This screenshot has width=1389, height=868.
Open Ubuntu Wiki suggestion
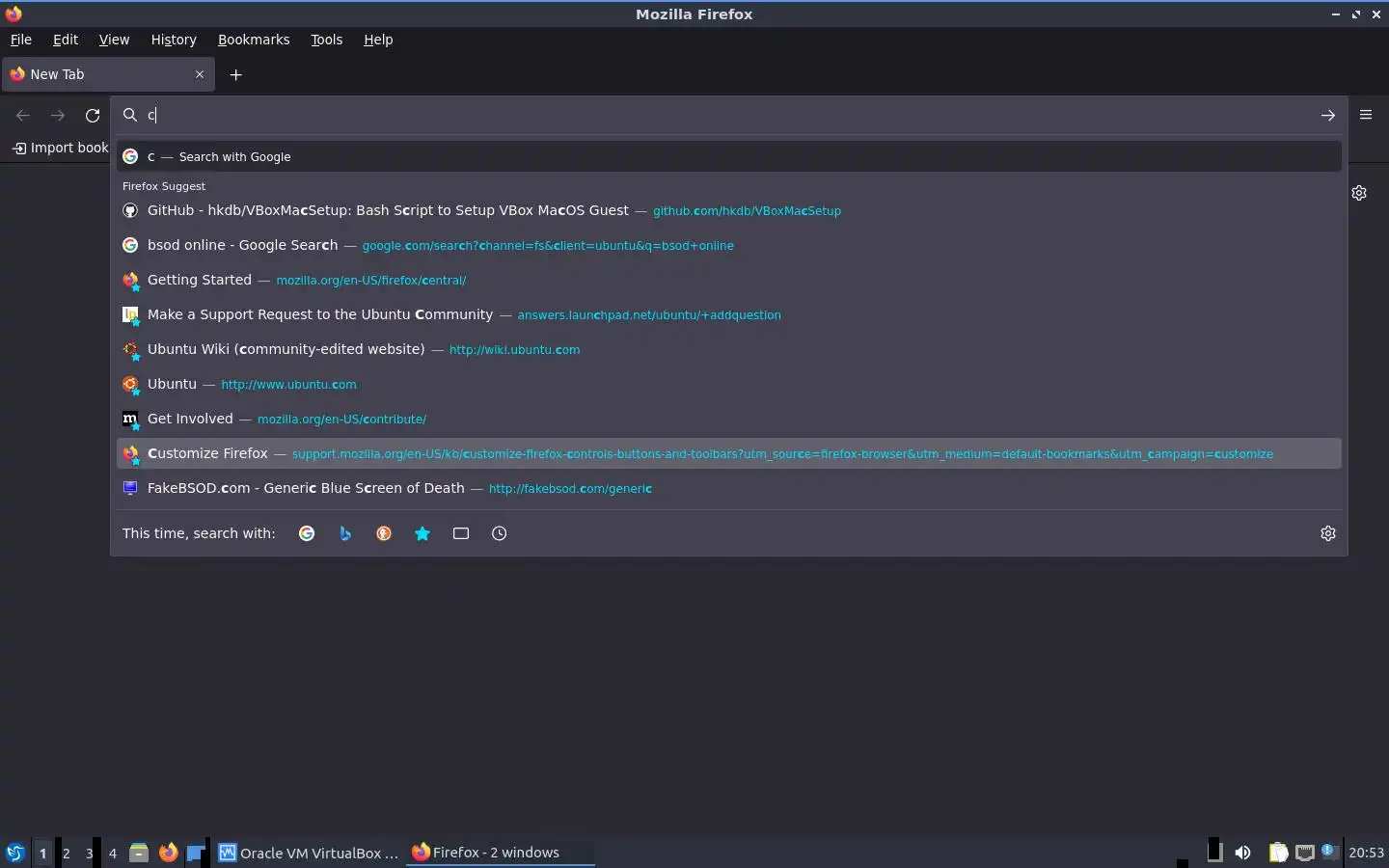(728, 349)
